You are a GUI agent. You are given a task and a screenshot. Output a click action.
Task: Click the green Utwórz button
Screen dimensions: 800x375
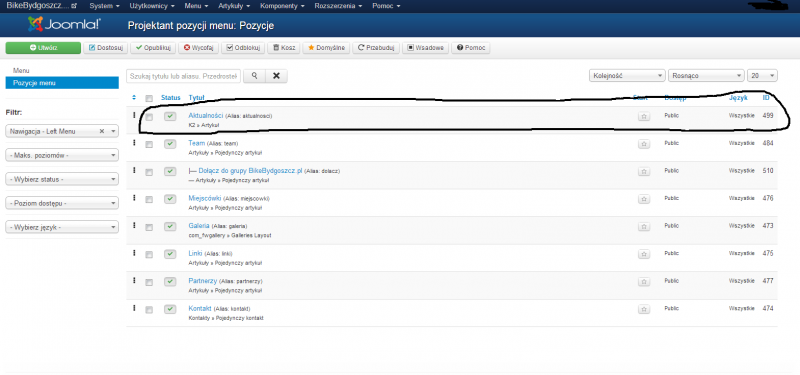coord(43,47)
